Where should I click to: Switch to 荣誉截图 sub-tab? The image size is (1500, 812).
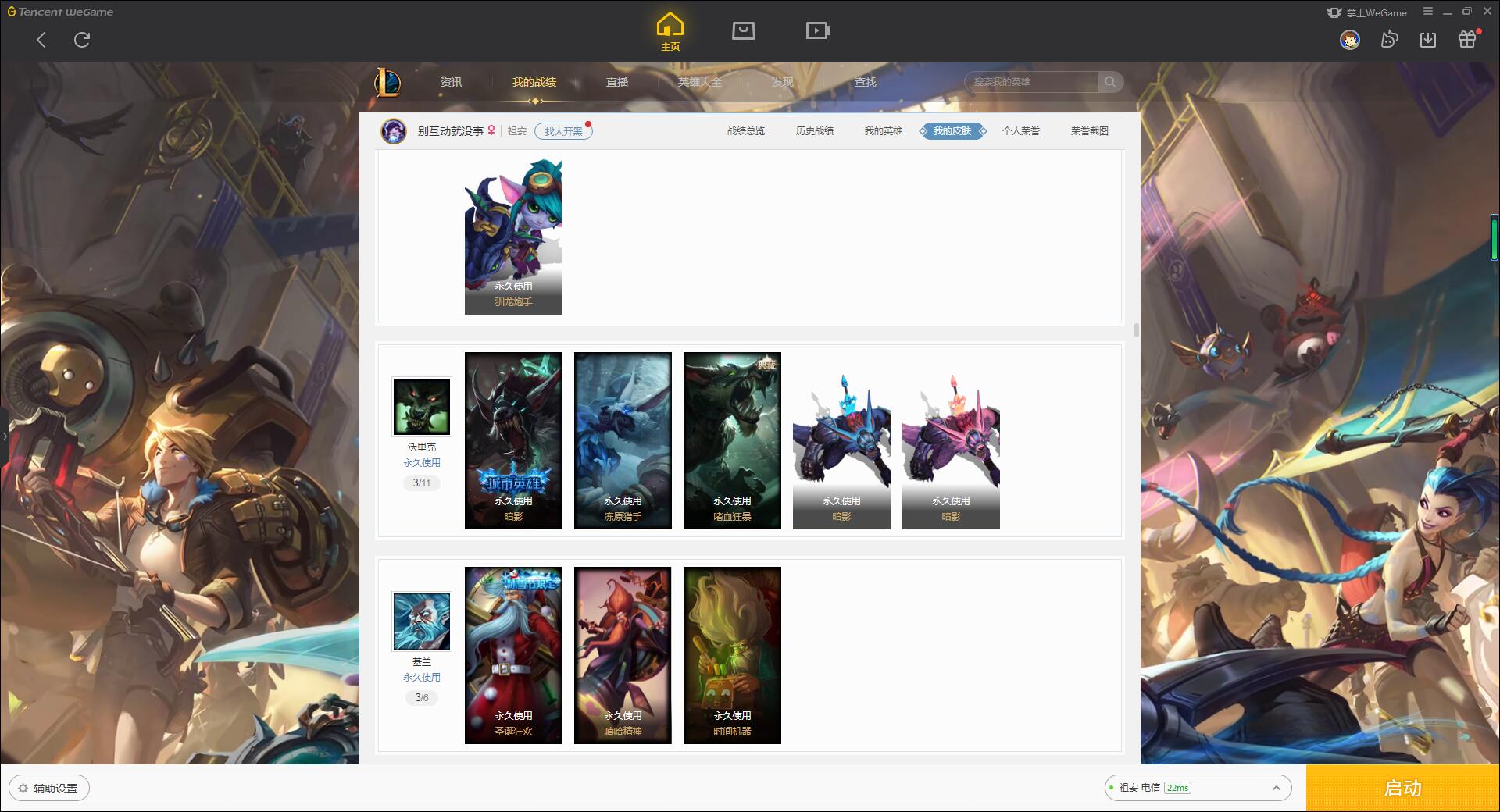click(x=1090, y=131)
